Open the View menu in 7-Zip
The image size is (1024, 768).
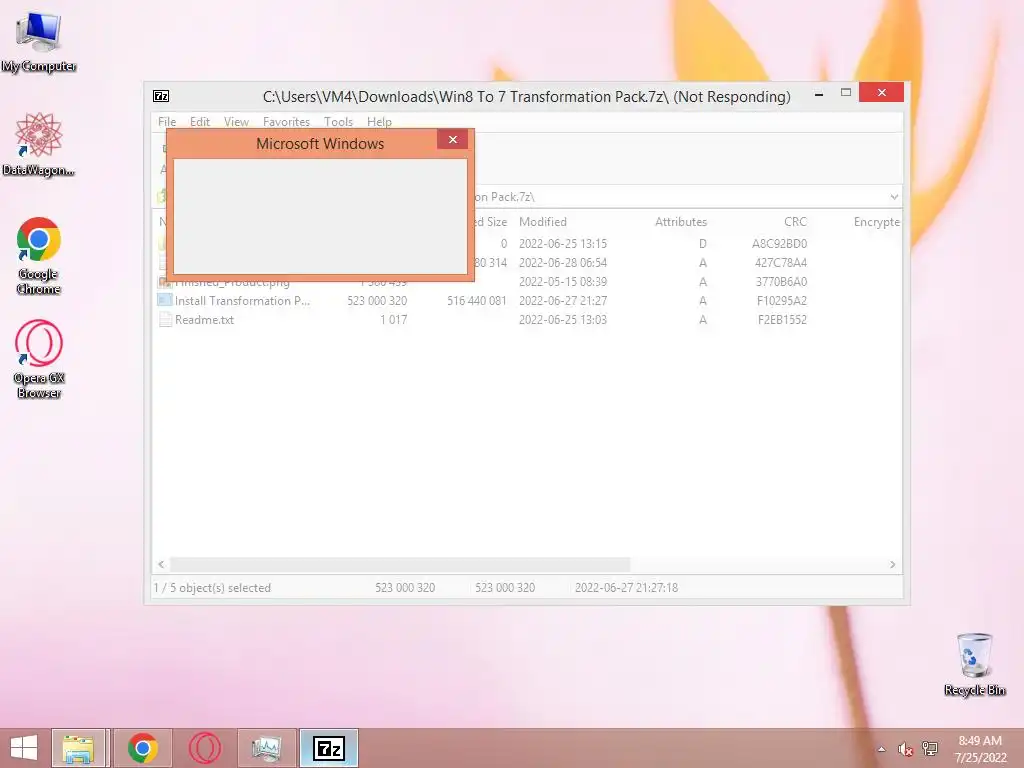(236, 121)
